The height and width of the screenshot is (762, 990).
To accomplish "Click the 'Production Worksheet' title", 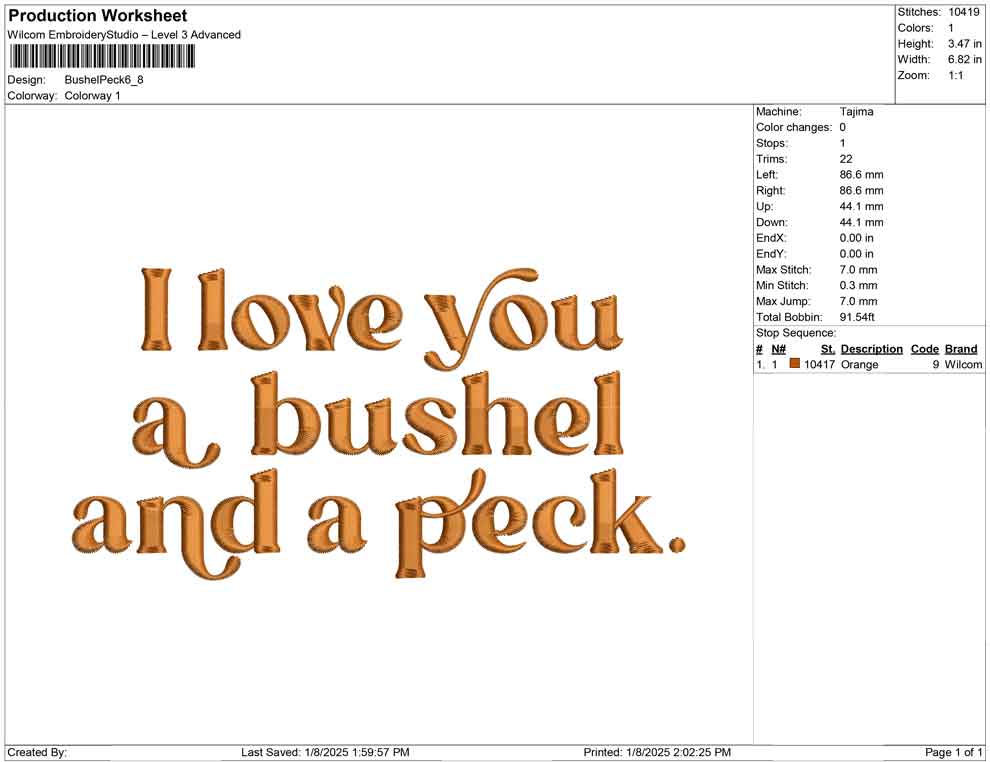I will tap(98, 16).
